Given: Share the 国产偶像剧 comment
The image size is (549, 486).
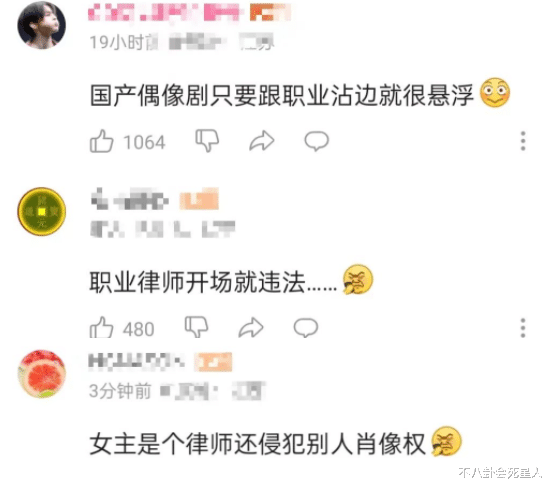Looking at the screenshot, I should [262, 141].
